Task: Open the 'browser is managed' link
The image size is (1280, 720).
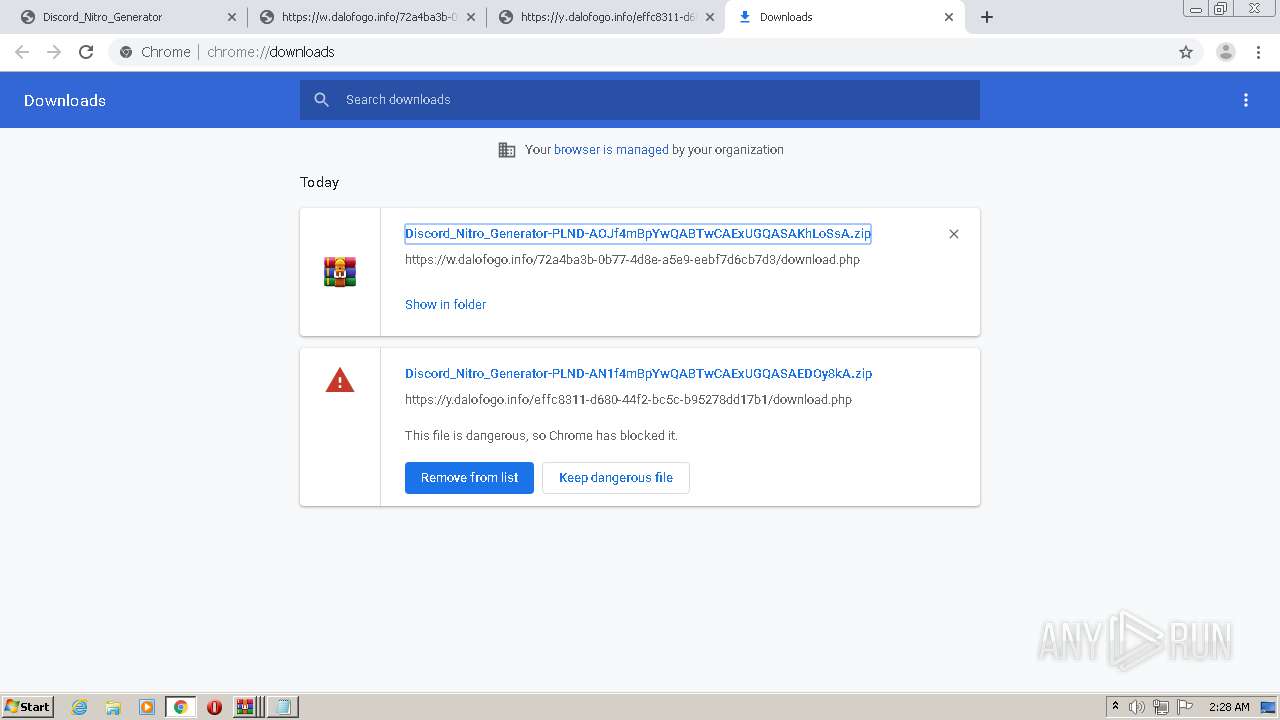Action: coord(611,150)
